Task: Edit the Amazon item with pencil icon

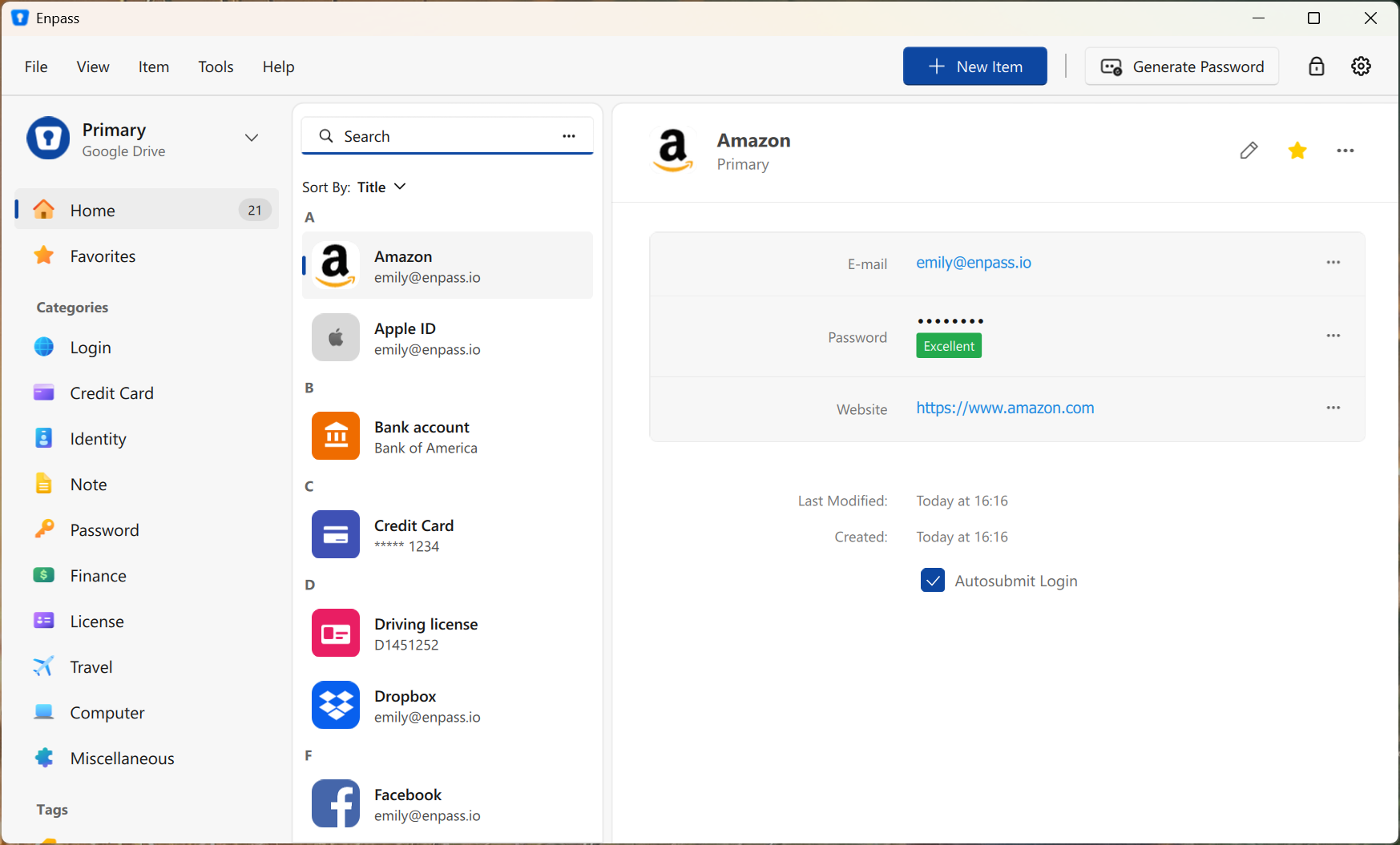Action: [1249, 151]
